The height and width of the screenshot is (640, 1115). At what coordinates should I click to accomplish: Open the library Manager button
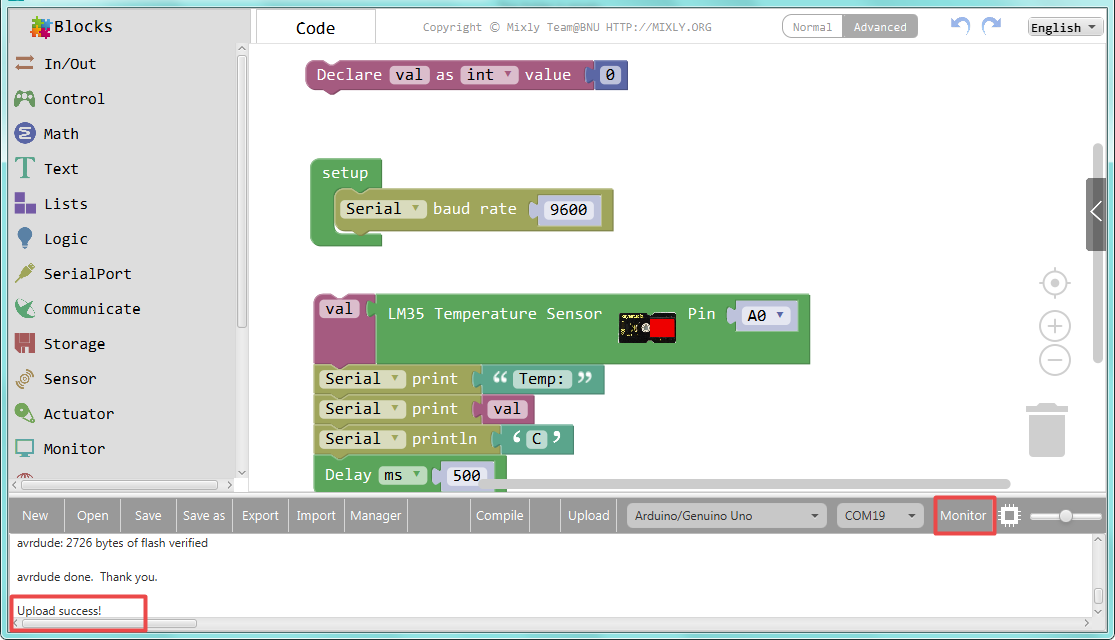point(375,516)
